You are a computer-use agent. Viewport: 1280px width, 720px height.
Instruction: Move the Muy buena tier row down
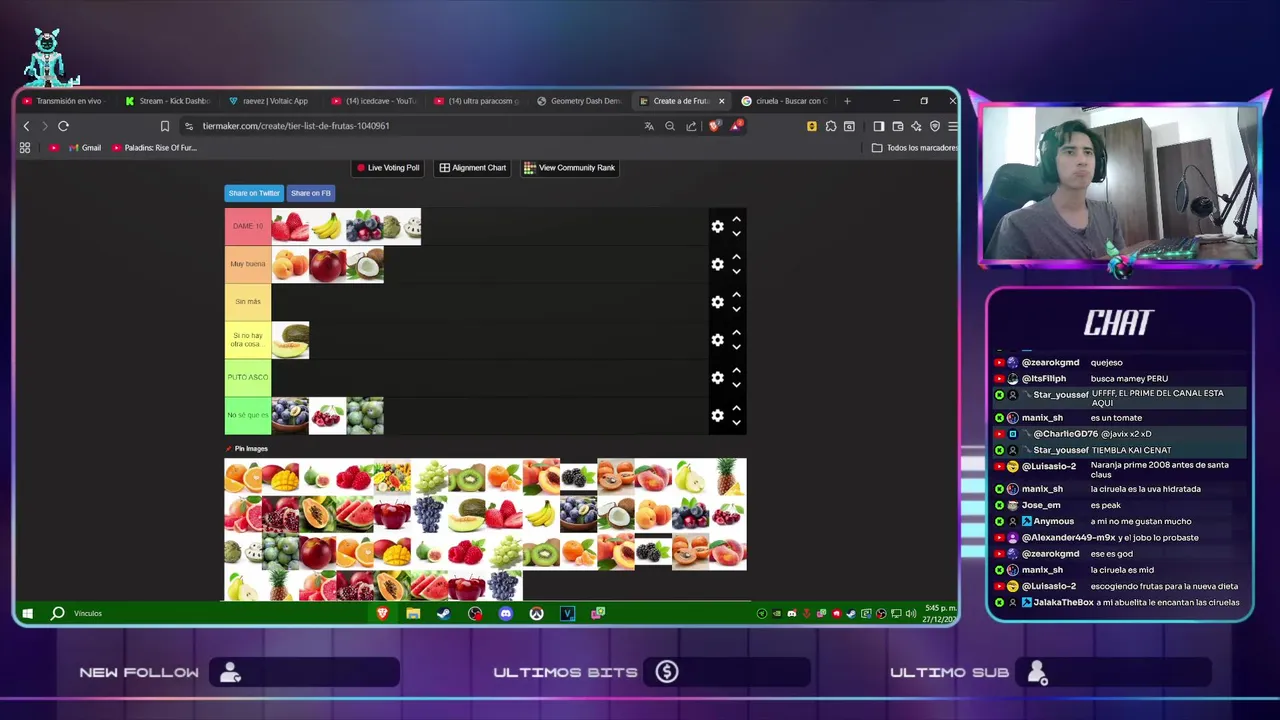coord(736,271)
